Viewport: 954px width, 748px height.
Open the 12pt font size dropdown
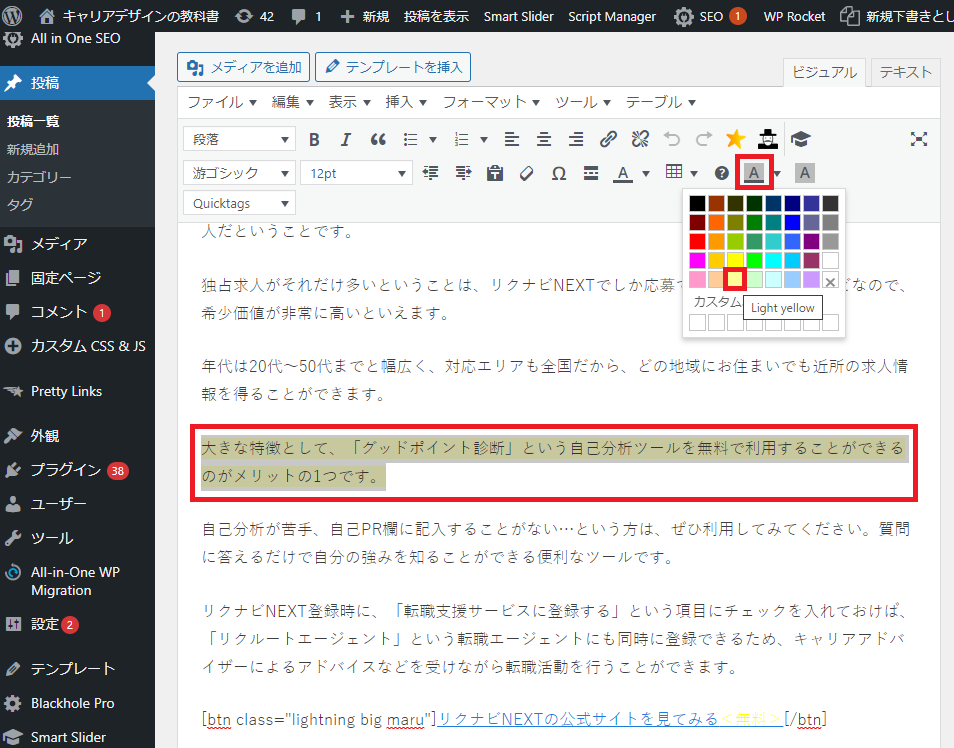pyautogui.click(x=356, y=173)
